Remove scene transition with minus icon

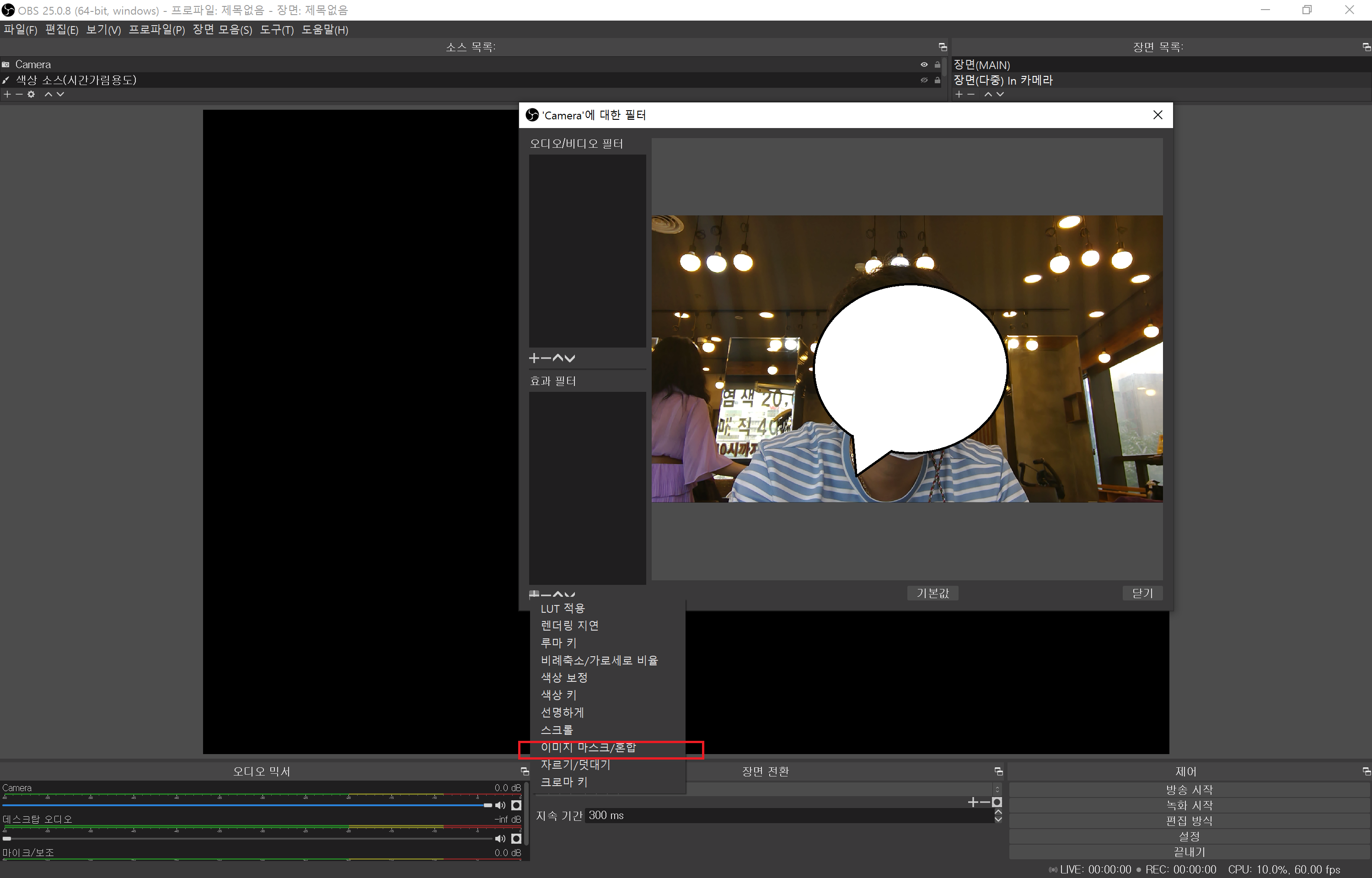point(985,802)
